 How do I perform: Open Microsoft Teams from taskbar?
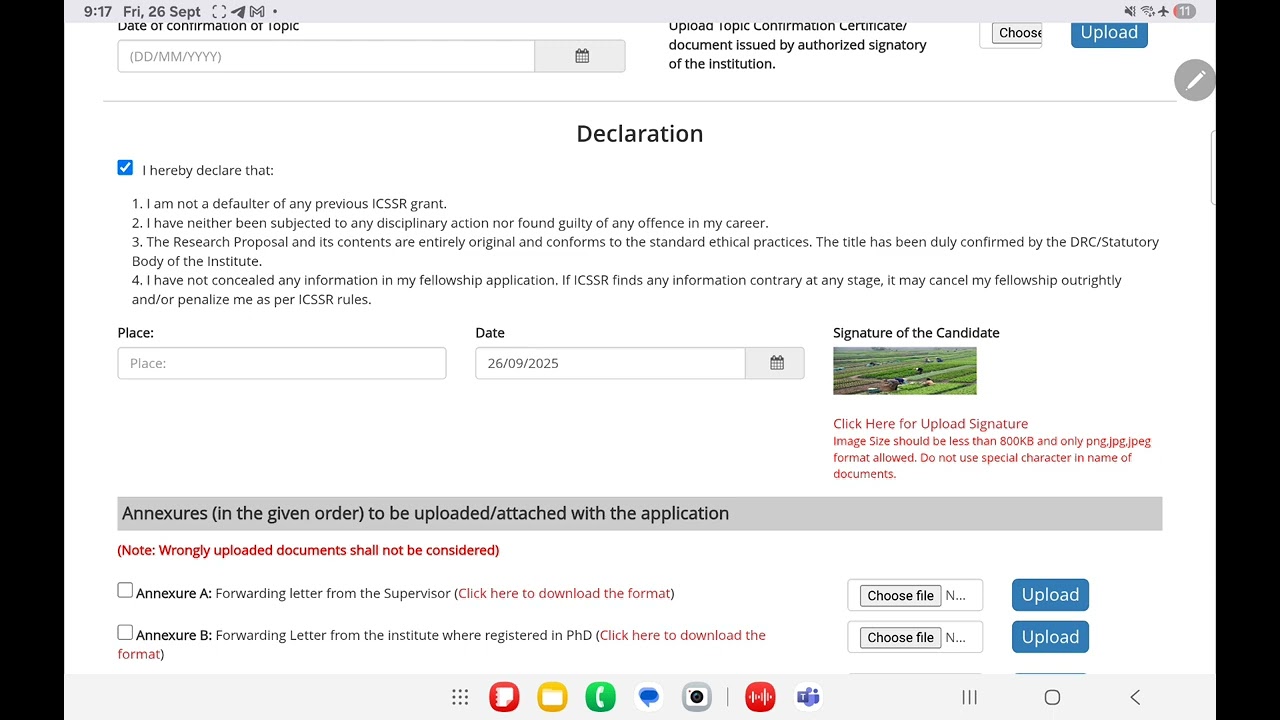(x=808, y=697)
